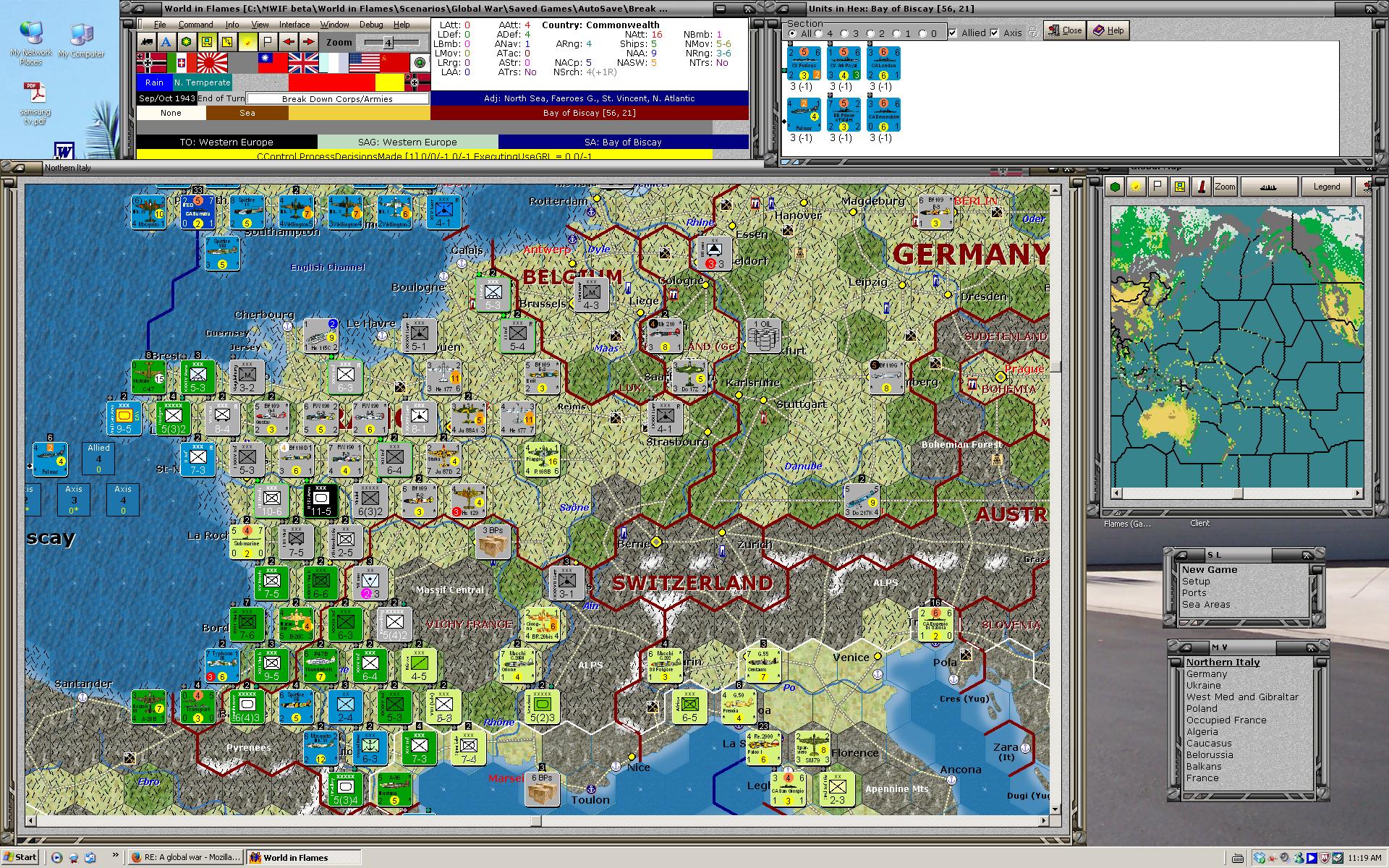Click the Zoom button in Global Map toolbar
The image size is (1389, 868).
click(1225, 187)
